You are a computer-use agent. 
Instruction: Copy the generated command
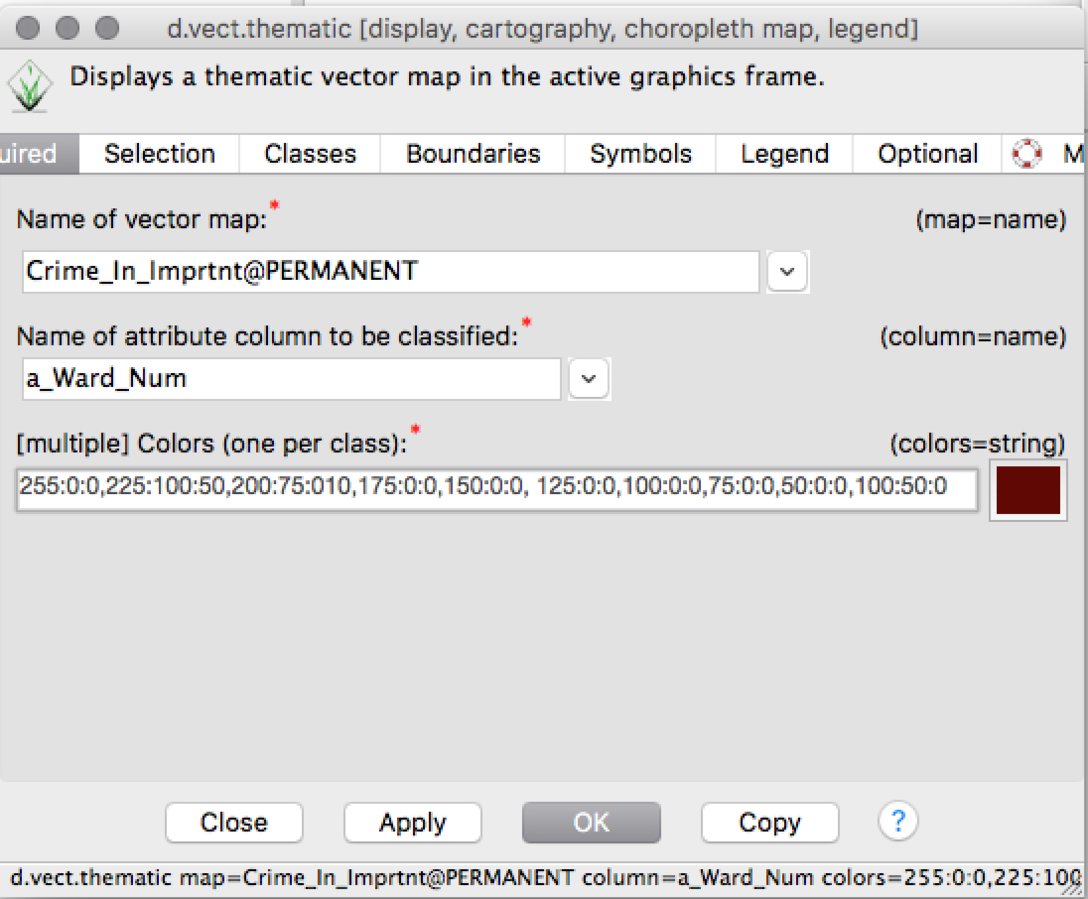tap(769, 822)
